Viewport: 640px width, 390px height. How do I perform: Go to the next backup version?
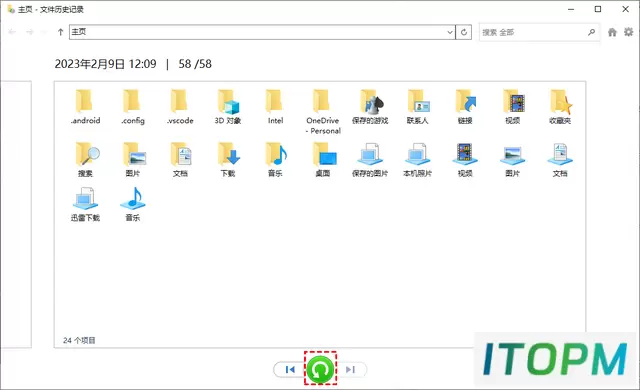(x=351, y=370)
